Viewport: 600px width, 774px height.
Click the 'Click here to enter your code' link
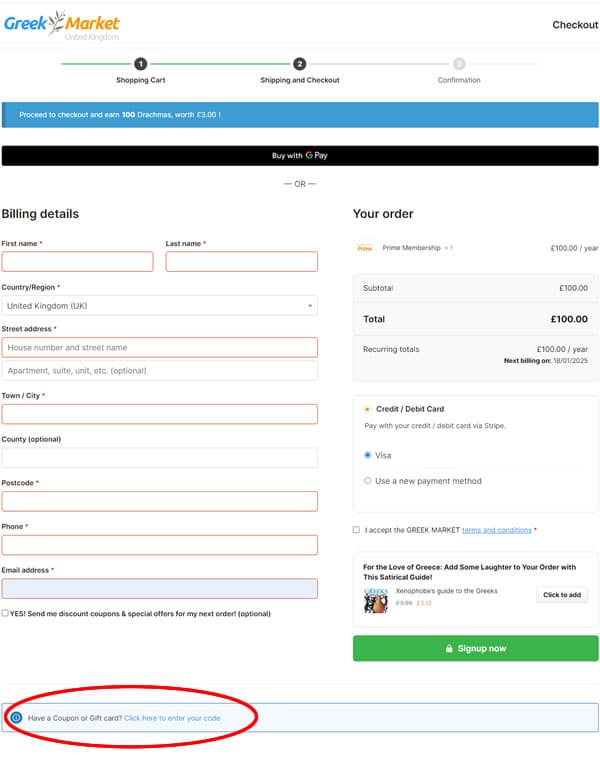tap(172, 718)
